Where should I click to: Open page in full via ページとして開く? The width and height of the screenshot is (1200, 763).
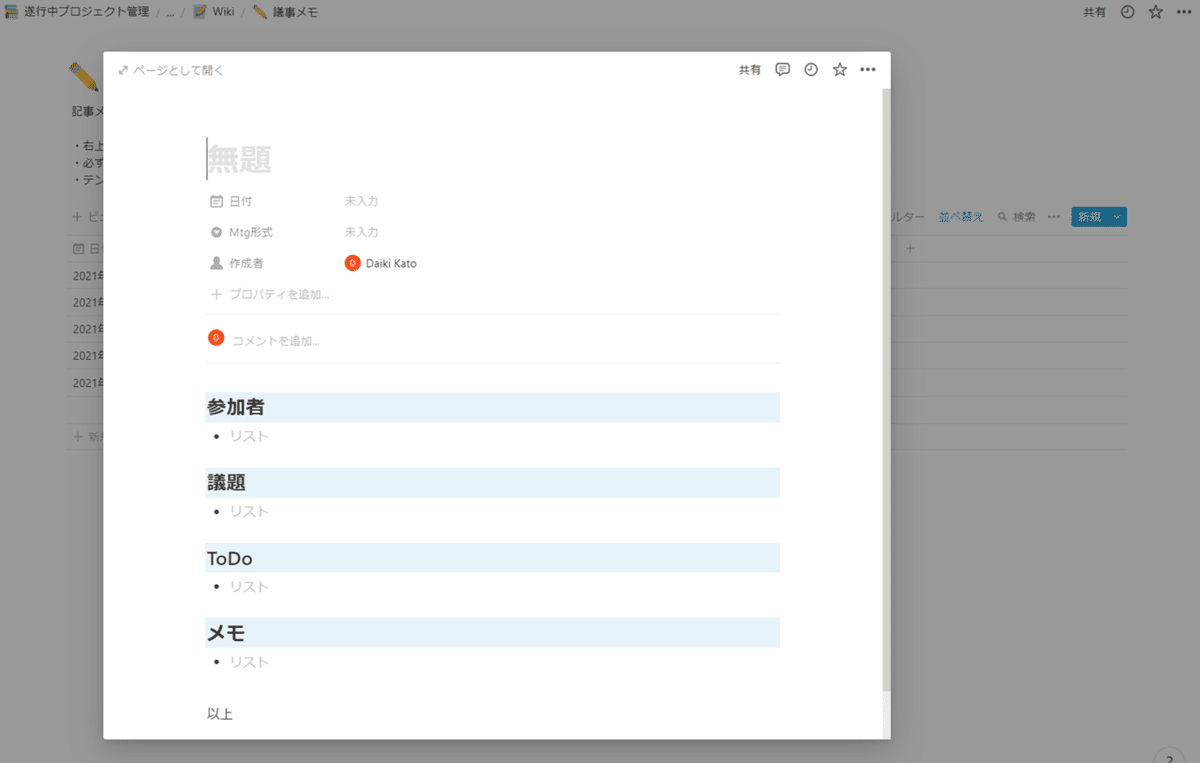click(171, 70)
